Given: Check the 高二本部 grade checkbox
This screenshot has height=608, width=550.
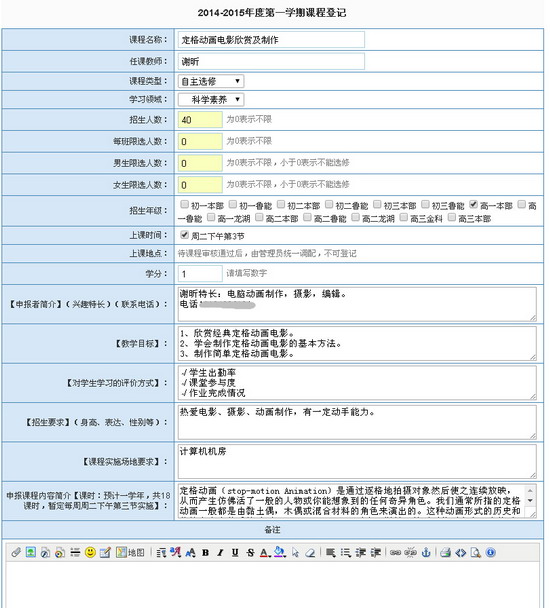Looking at the screenshot, I should [x=259, y=217].
